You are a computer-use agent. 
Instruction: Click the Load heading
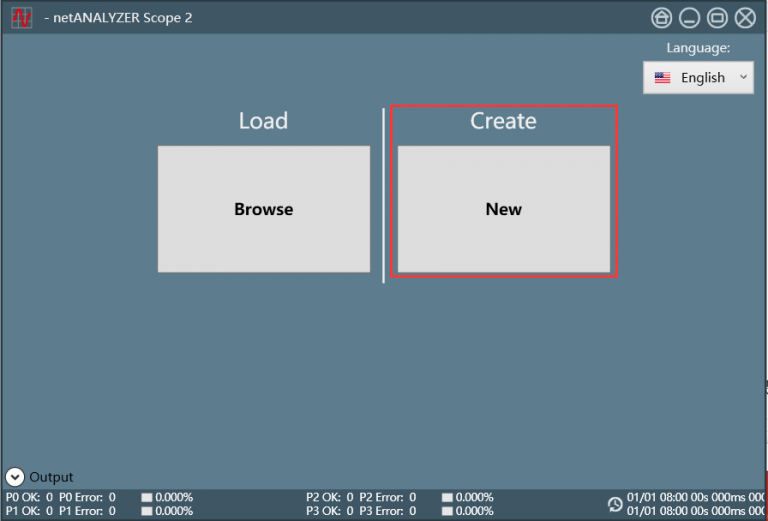pos(263,121)
